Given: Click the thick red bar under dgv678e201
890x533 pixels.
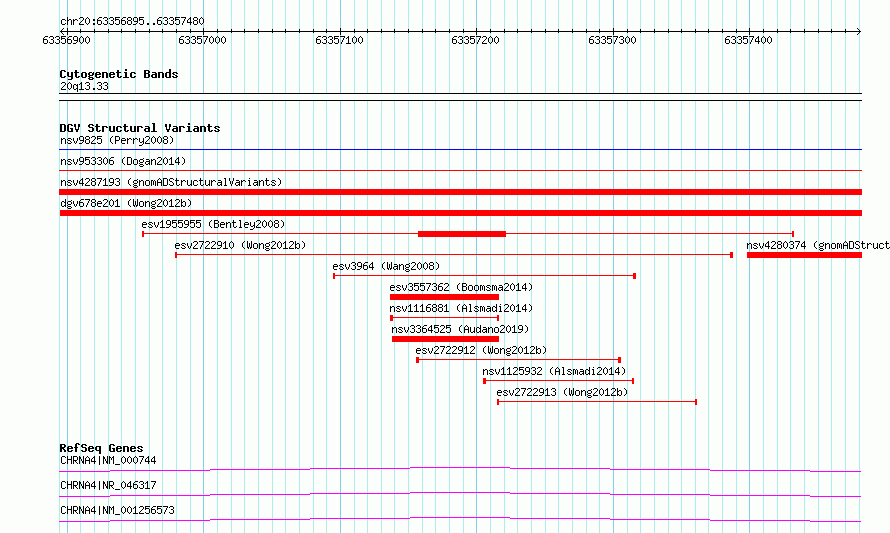Looking at the screenshot, I should (460, 213).
